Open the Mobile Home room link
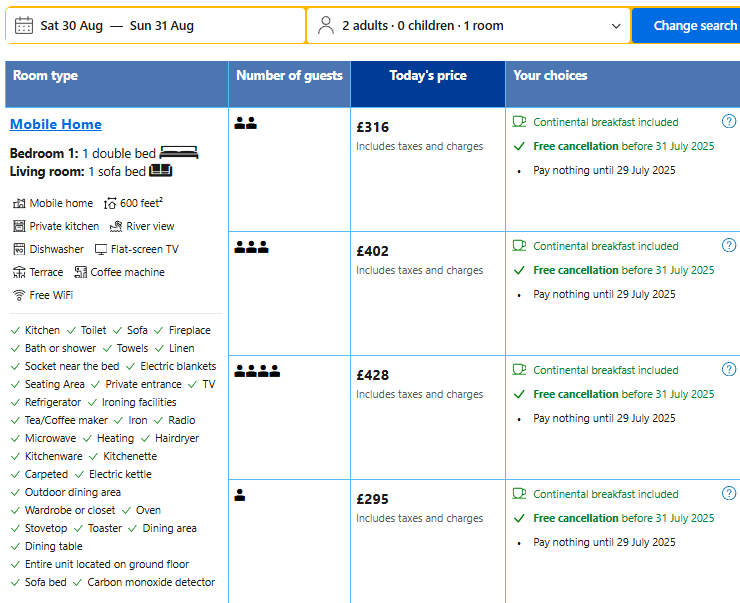Screen dimensions: 740x603 pos(56,124)
